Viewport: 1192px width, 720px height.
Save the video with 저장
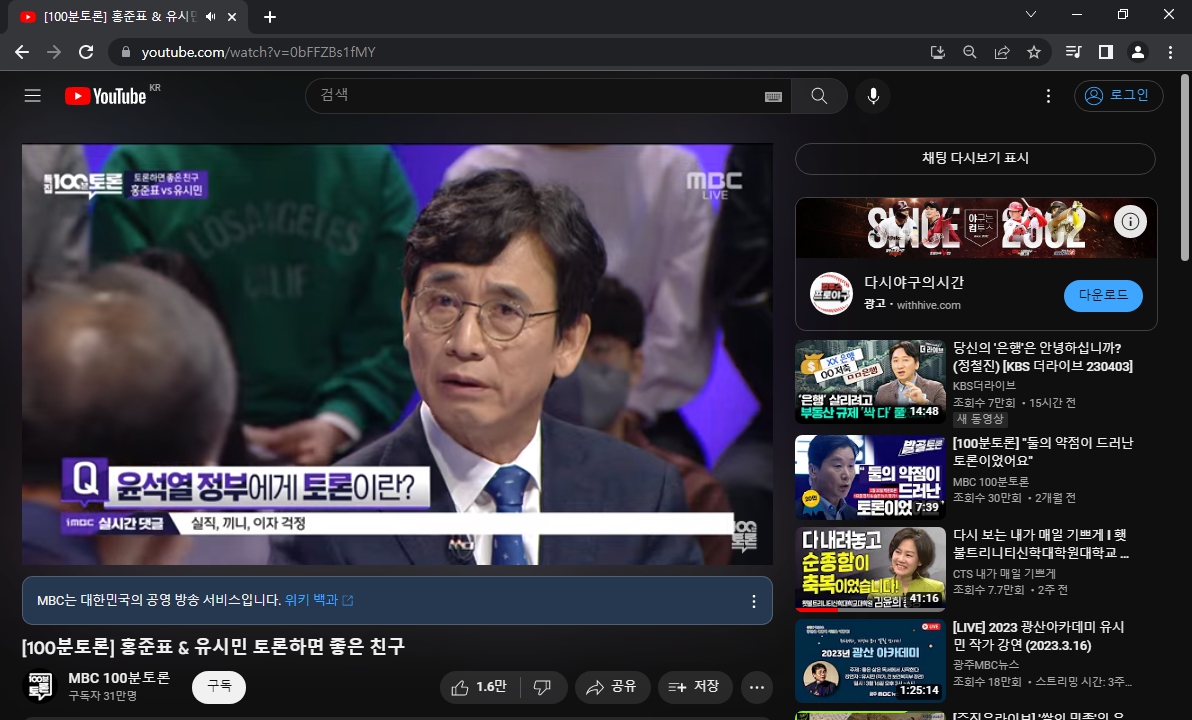click(695, 687)
